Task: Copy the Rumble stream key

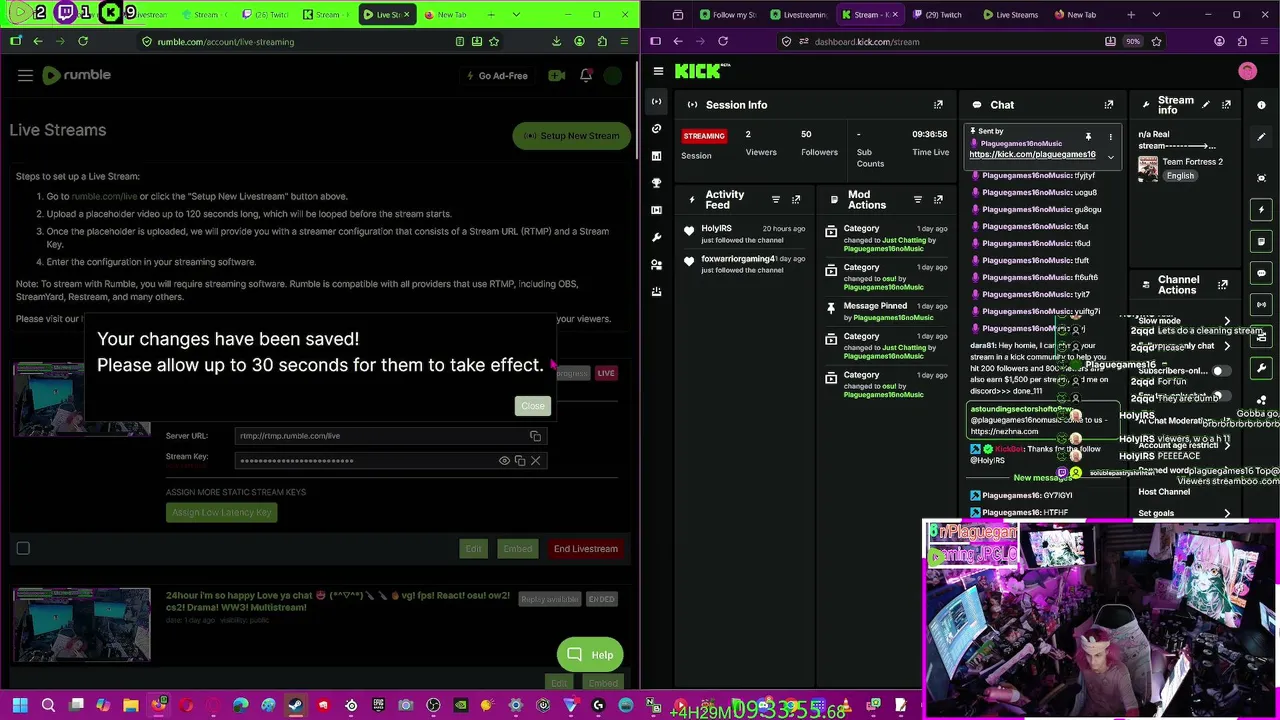Action: (x=520, y=461)
